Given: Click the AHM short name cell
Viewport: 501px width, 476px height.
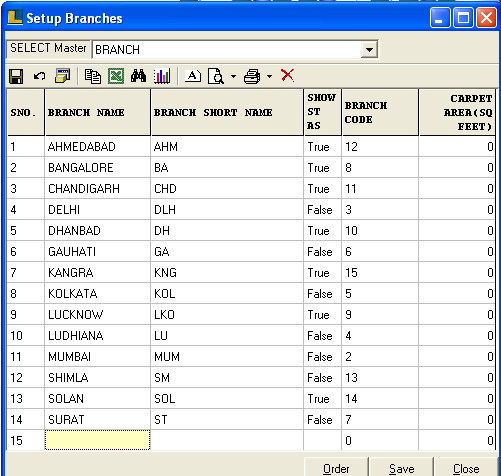Looking at the screenshot, I should tap(227, 146).
